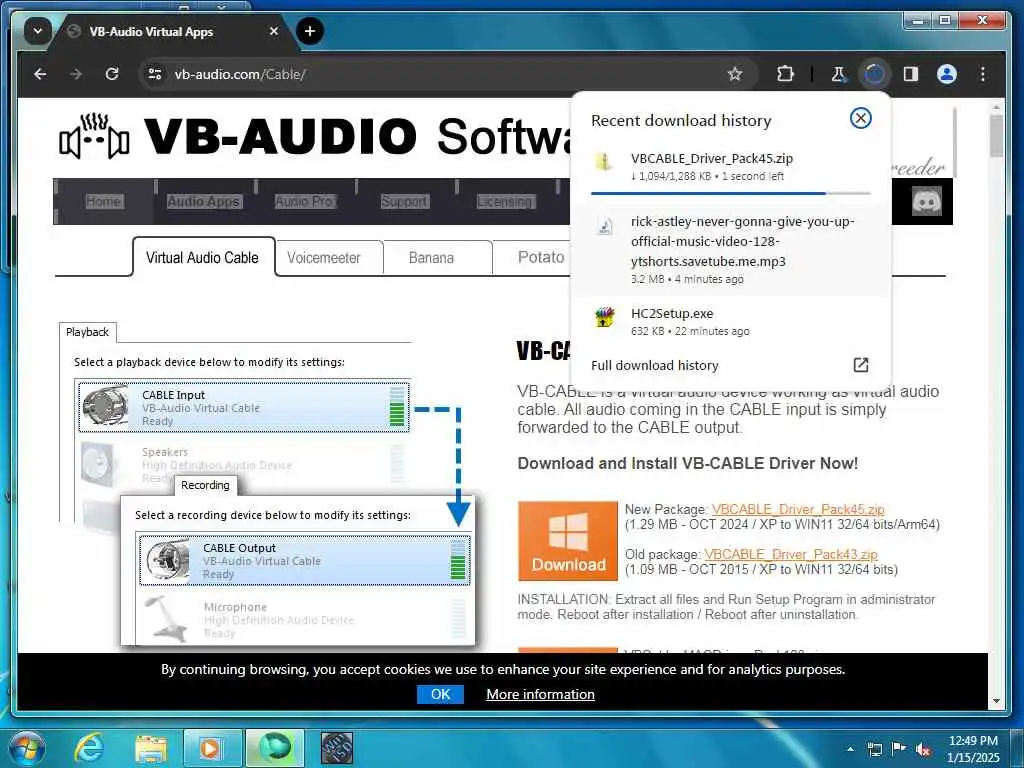Open Windows Media Player taskbar icon

pyautogui.click(x=210, y=748)
